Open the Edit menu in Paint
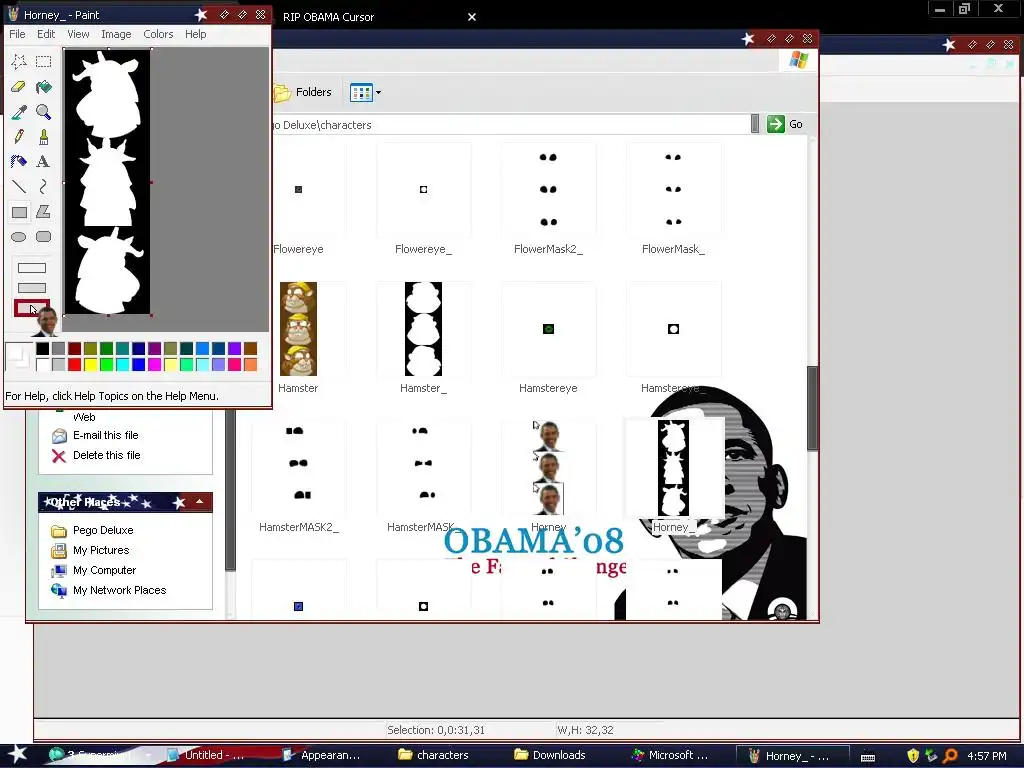This screenshot has width=1024, height=768. point(46,34)
